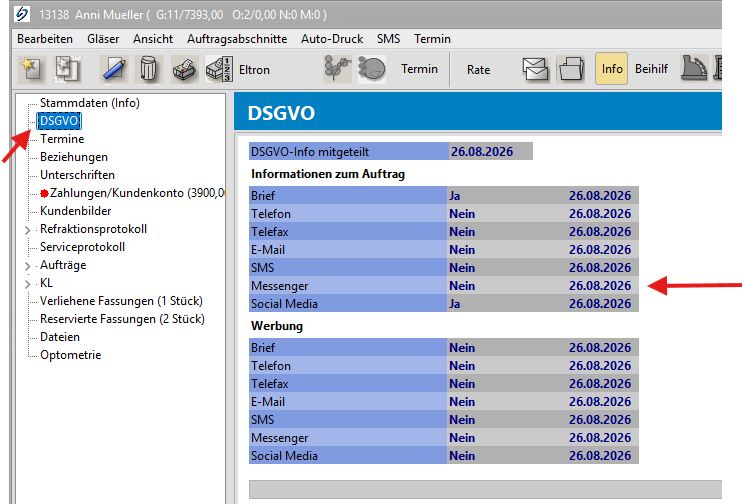The height and width of the screenshot is (504, 742).
Task: Click Brief 'Nein' under Werbung
Action: click(x=462, y=347)
